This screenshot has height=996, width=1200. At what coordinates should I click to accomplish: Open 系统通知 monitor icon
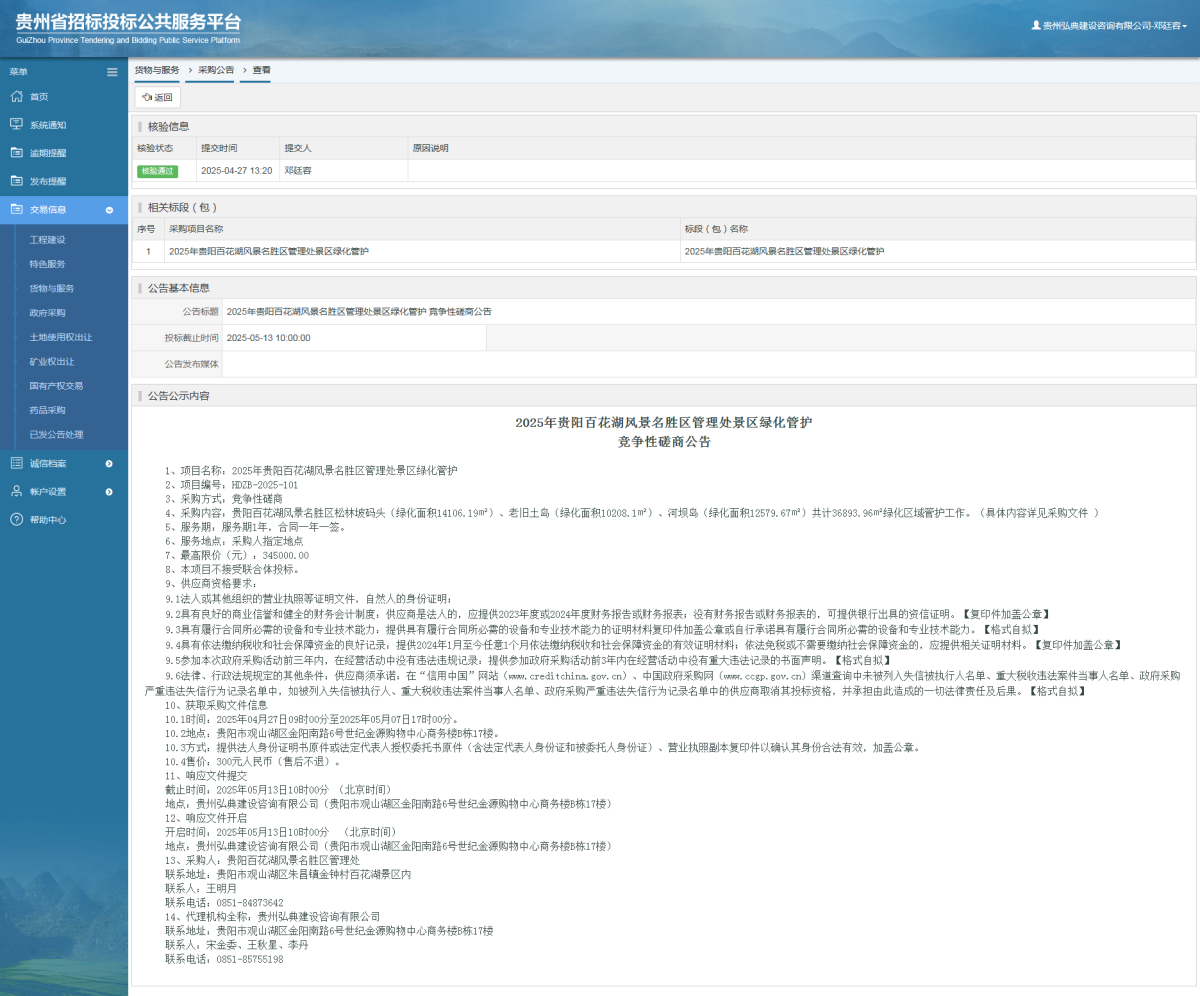click(16, 124)
